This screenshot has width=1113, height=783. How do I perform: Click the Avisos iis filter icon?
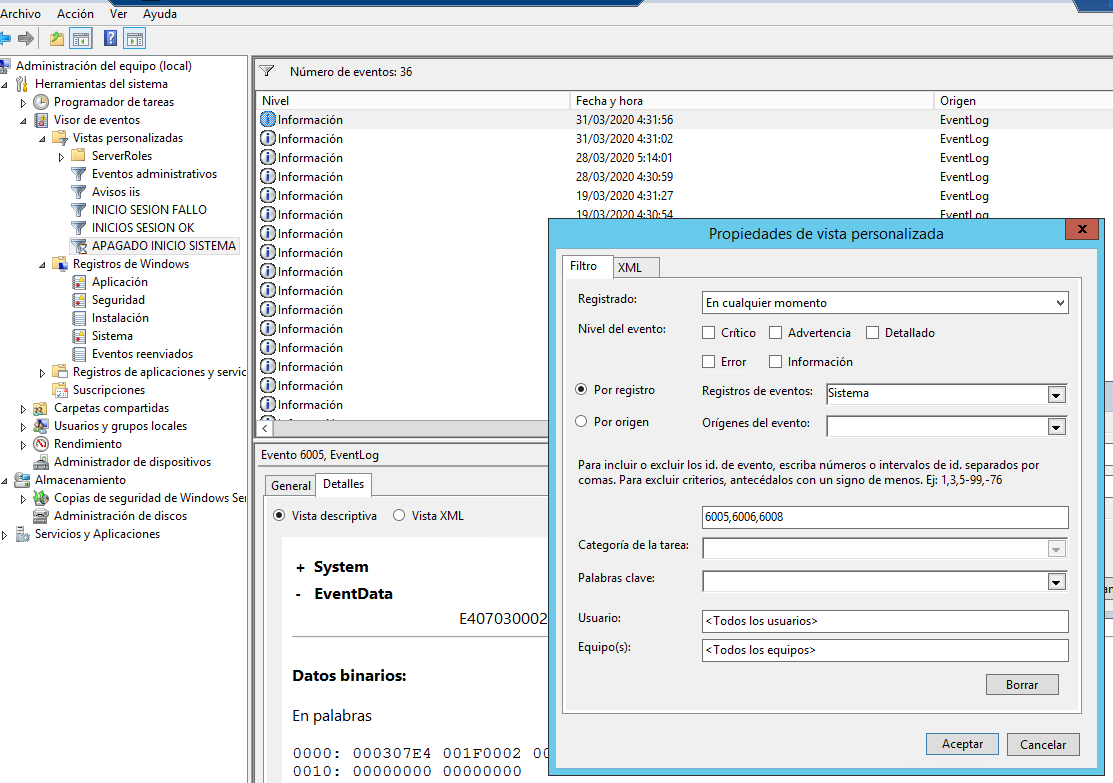click(x=79, y=192)
